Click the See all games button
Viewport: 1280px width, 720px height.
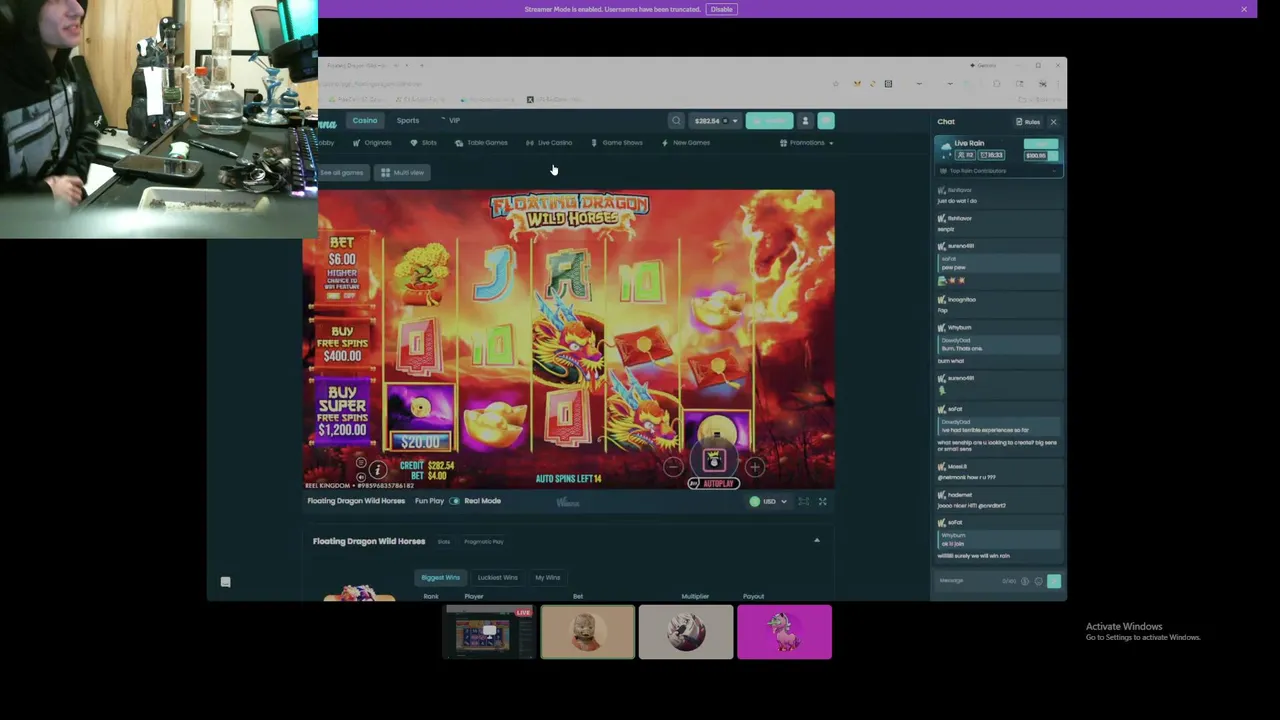tap(341, 173)
